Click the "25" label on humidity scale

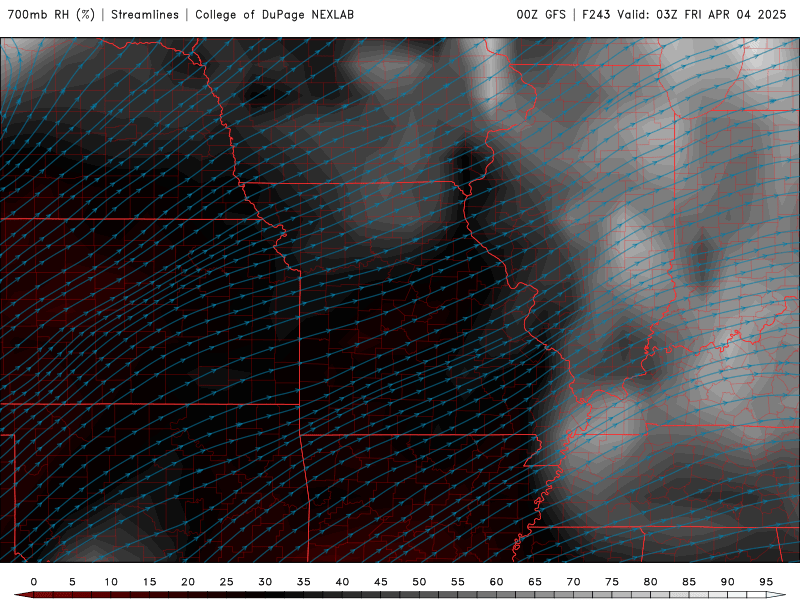coord(227,582)
